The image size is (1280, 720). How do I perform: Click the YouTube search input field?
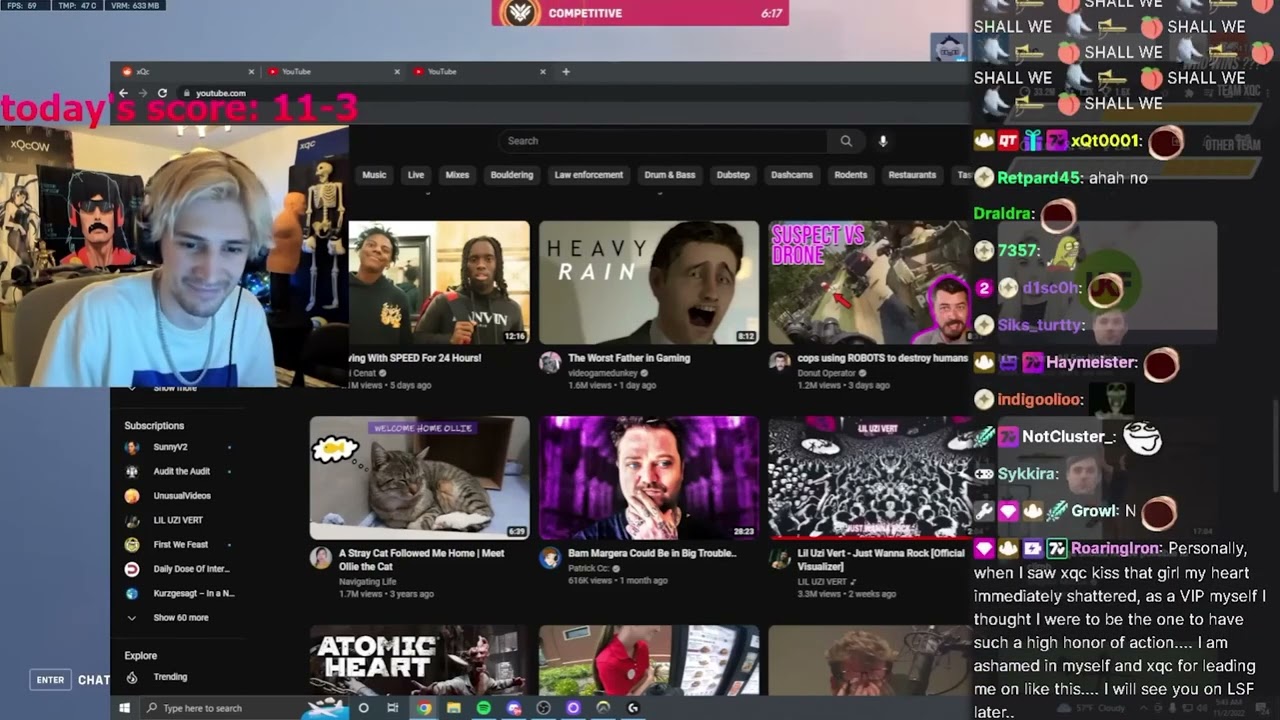point(665,141)
